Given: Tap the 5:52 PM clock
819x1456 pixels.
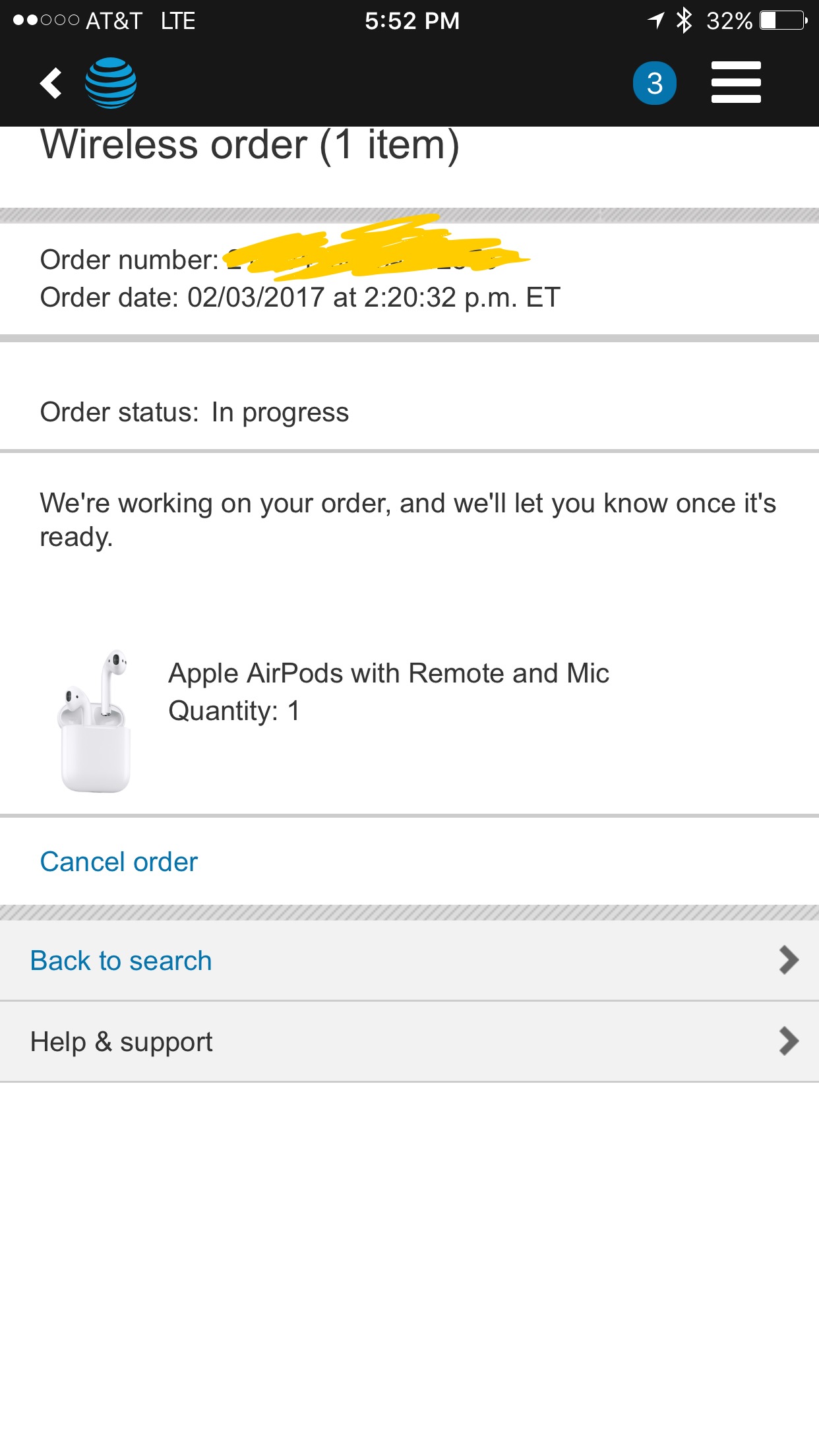Looking at the screenshot, I should pyautogui.click(x=412, y=20).
